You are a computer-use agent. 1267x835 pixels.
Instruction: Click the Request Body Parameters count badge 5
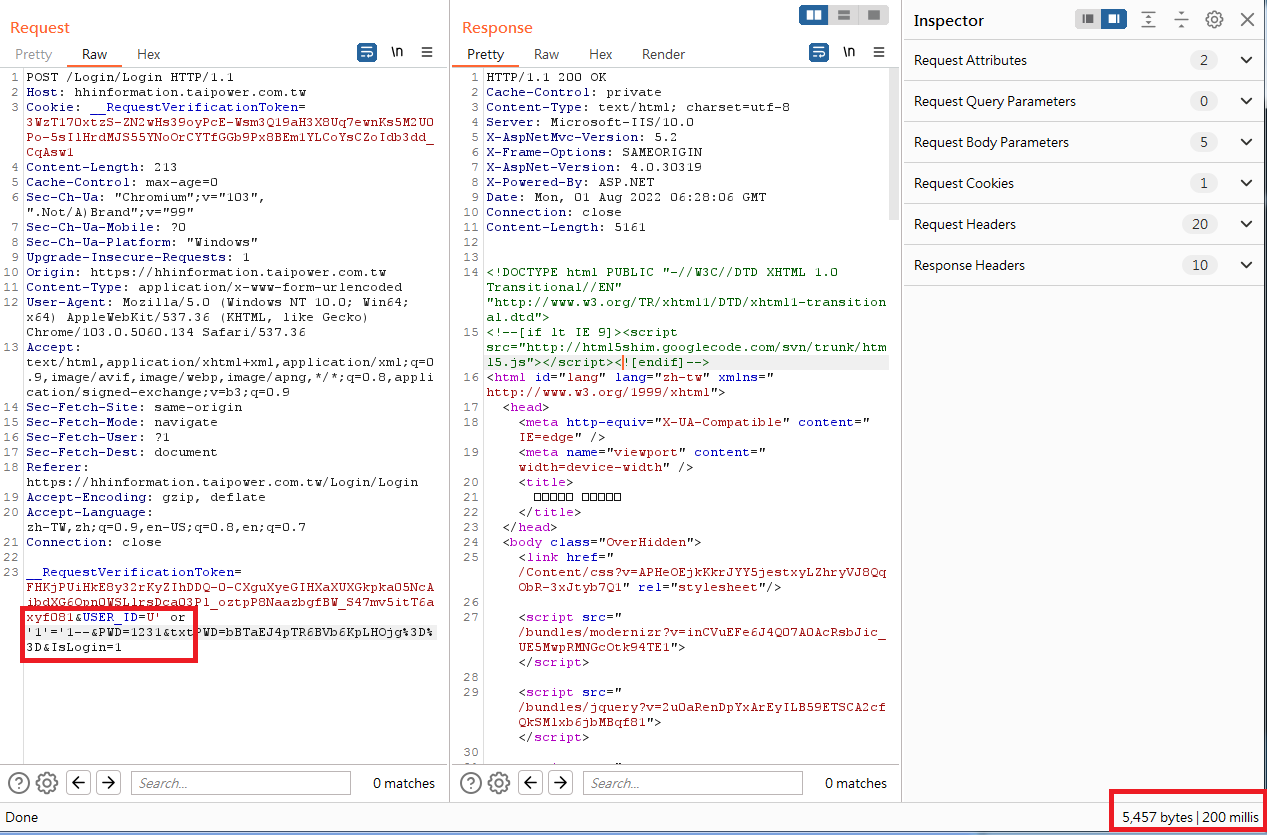pos(1203,142)
